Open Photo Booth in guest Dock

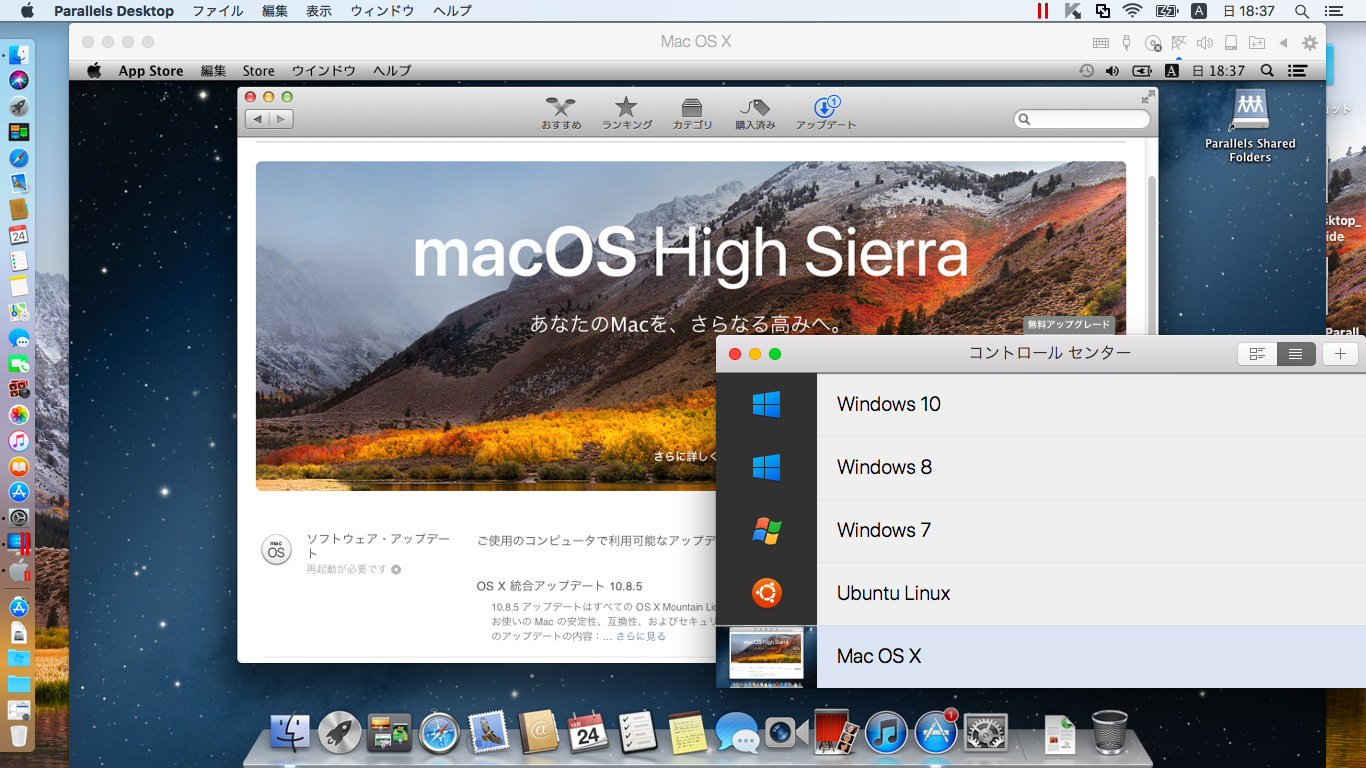pos(836,732)
